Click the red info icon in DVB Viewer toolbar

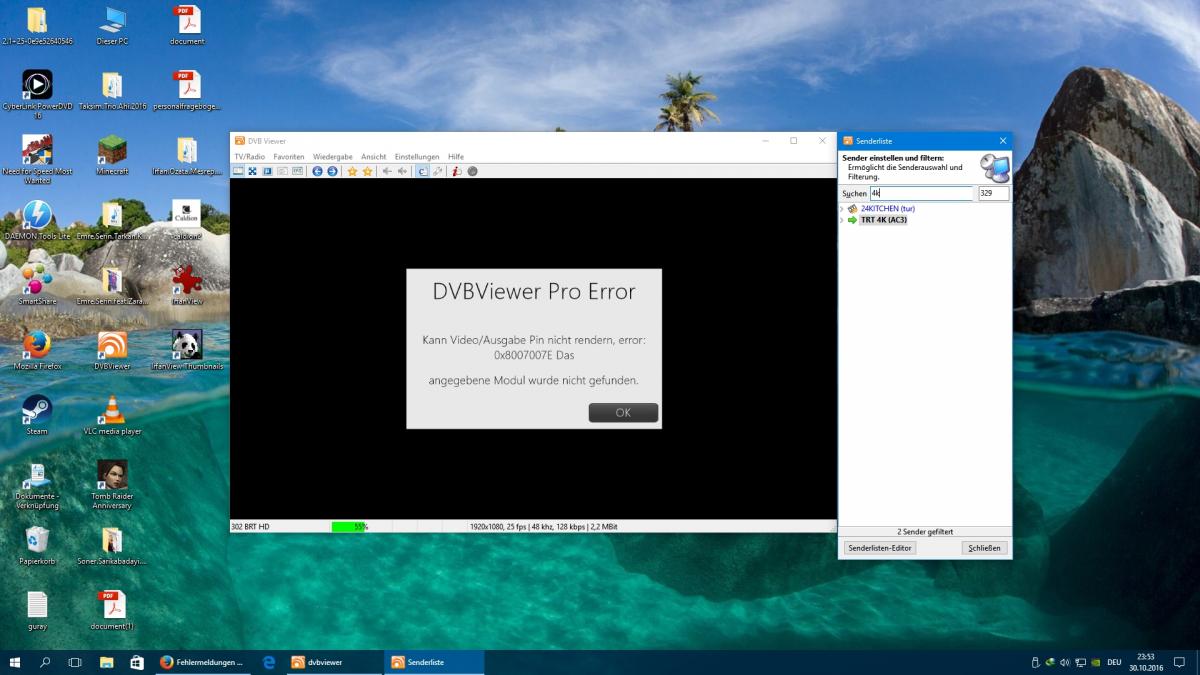click(457, 171)
